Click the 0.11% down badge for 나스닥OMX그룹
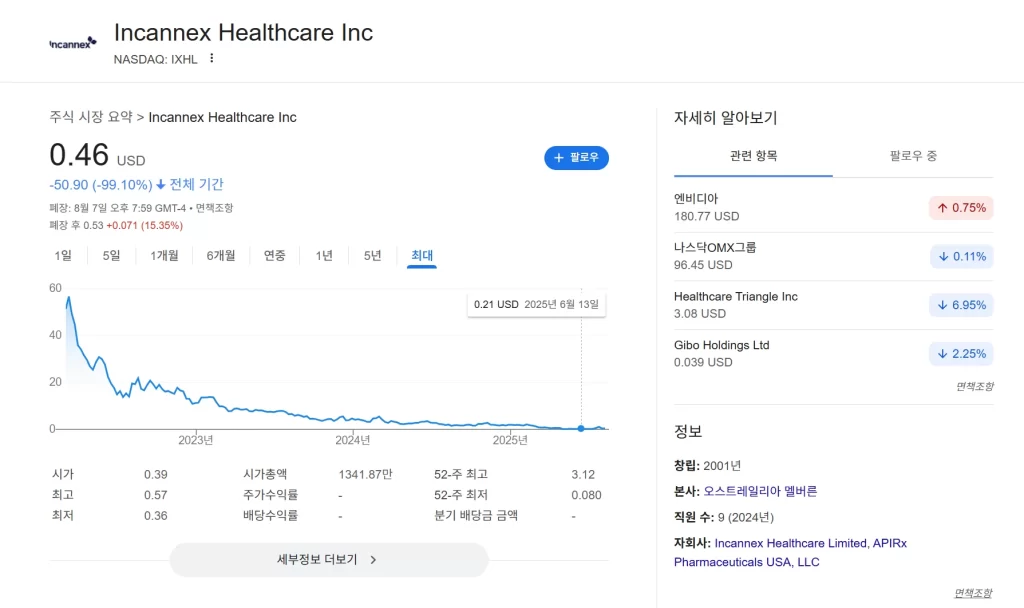Viewport: 1024px width, 608px height. (960, 256)
